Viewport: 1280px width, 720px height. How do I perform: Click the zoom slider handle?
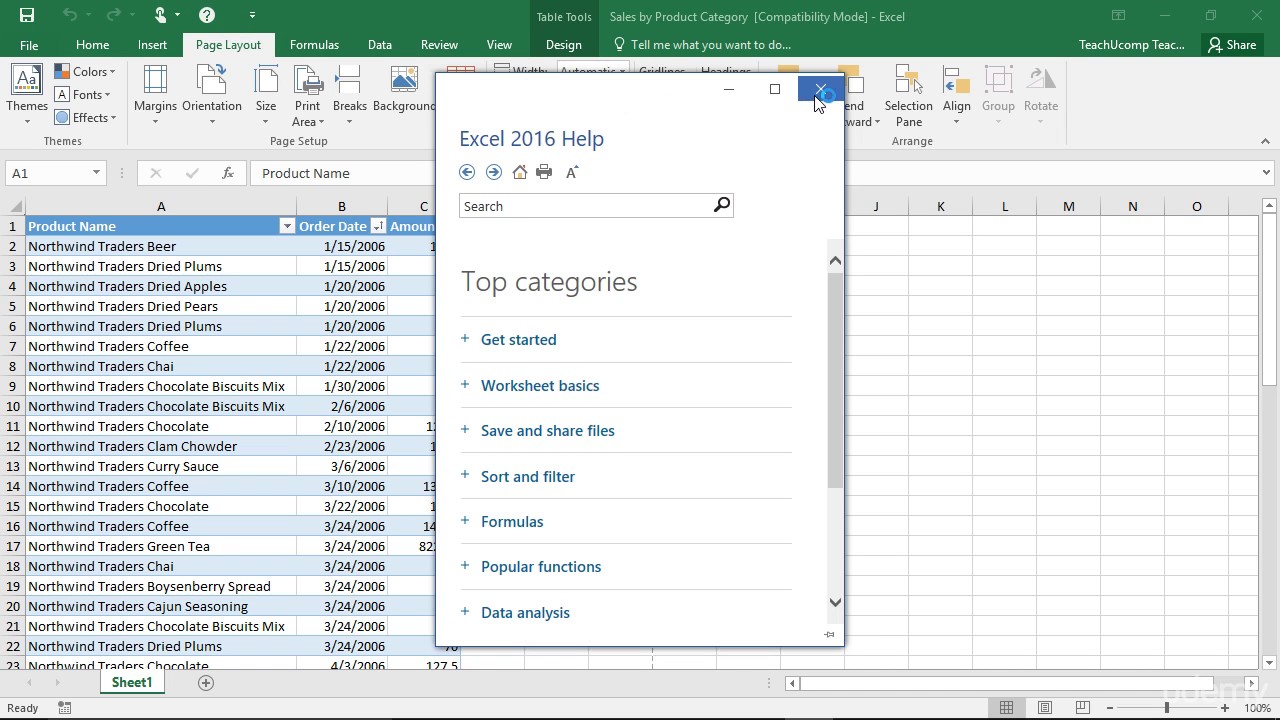pos(1166,708)
